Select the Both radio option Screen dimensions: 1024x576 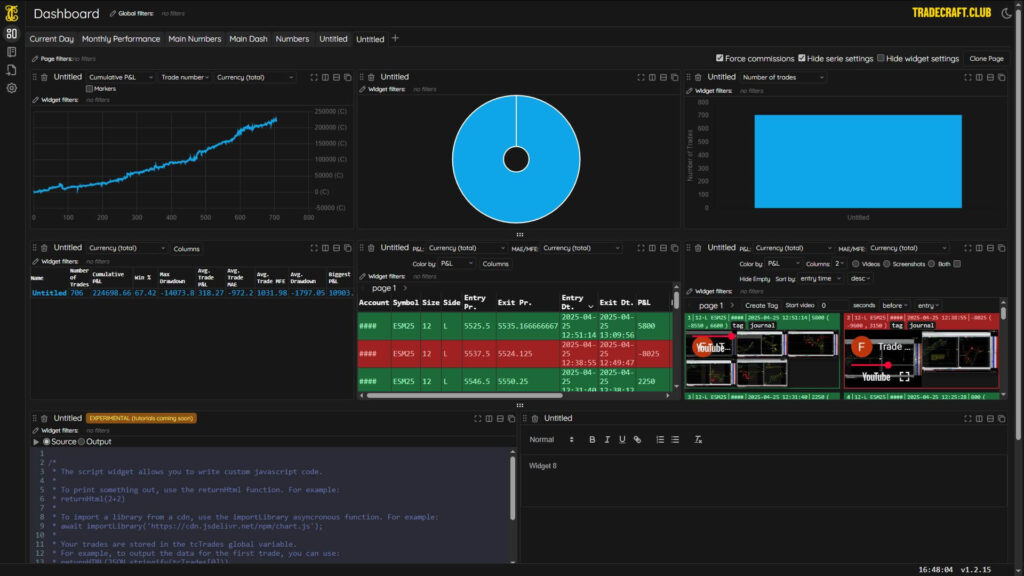932,264
